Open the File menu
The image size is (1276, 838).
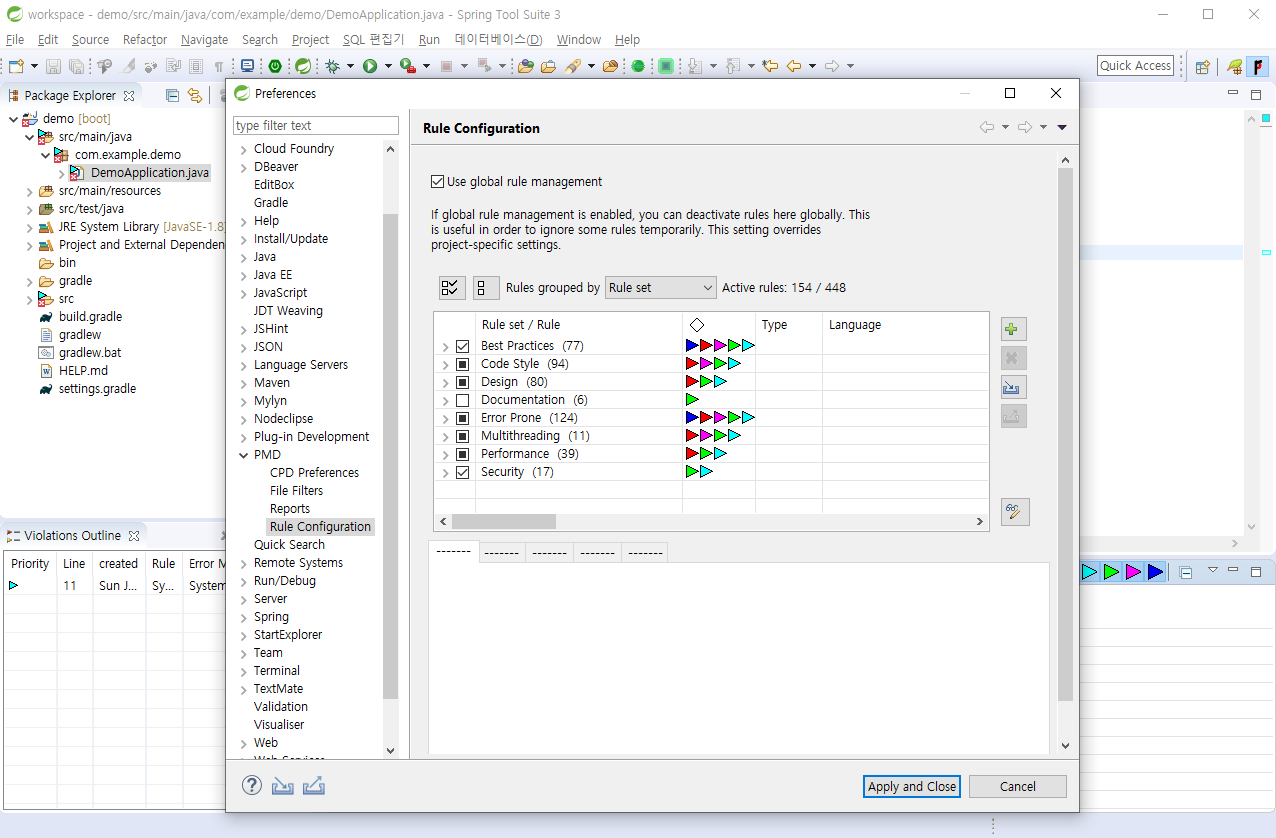tap(15, 40)
